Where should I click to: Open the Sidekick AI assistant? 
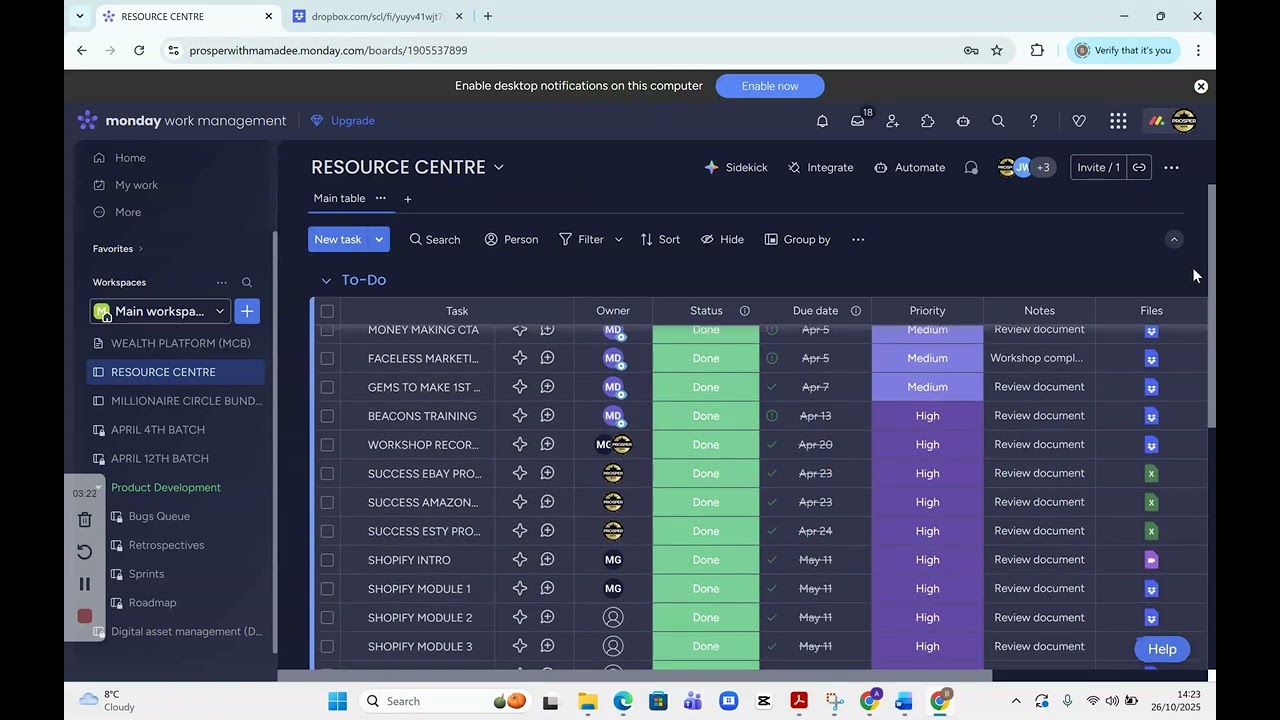tap(736, 167)
